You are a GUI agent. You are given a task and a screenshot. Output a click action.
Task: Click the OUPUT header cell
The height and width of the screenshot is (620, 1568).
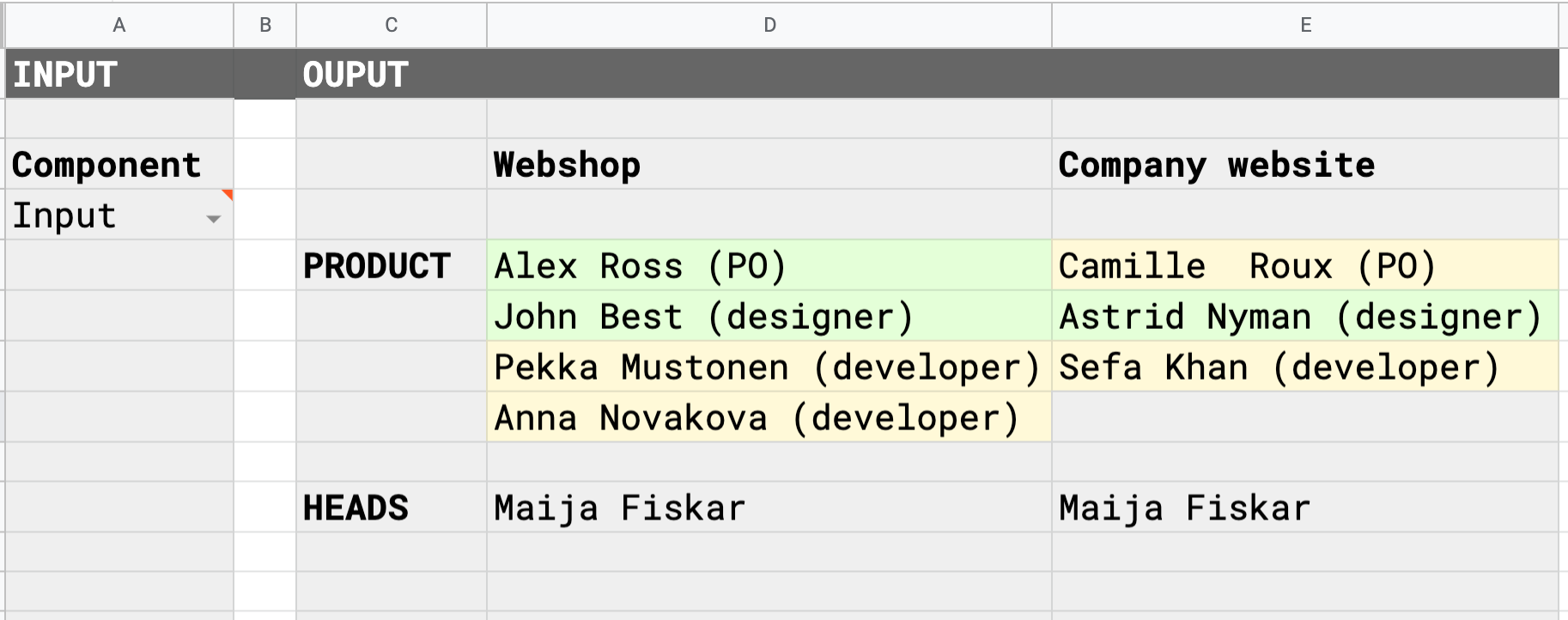tap(927, 74)
